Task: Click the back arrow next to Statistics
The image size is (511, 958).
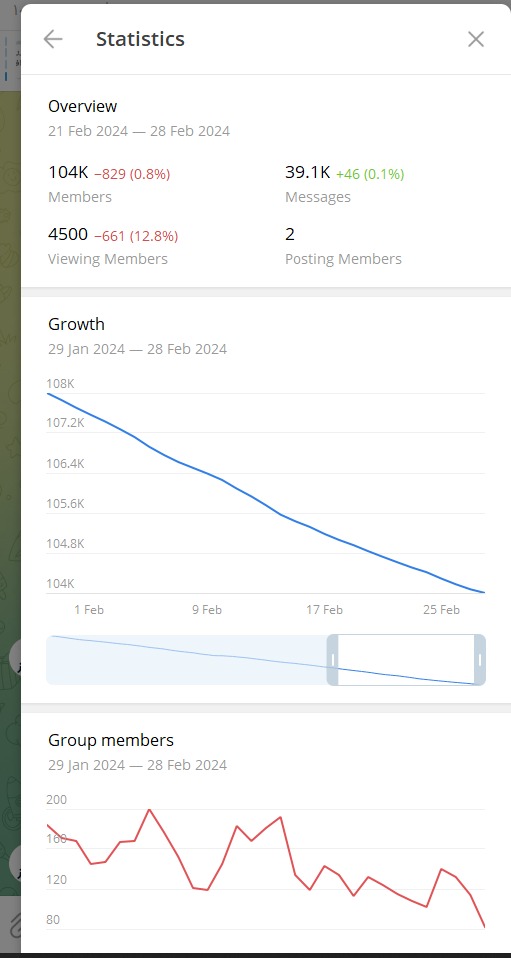Action: [x=53, y=39]
